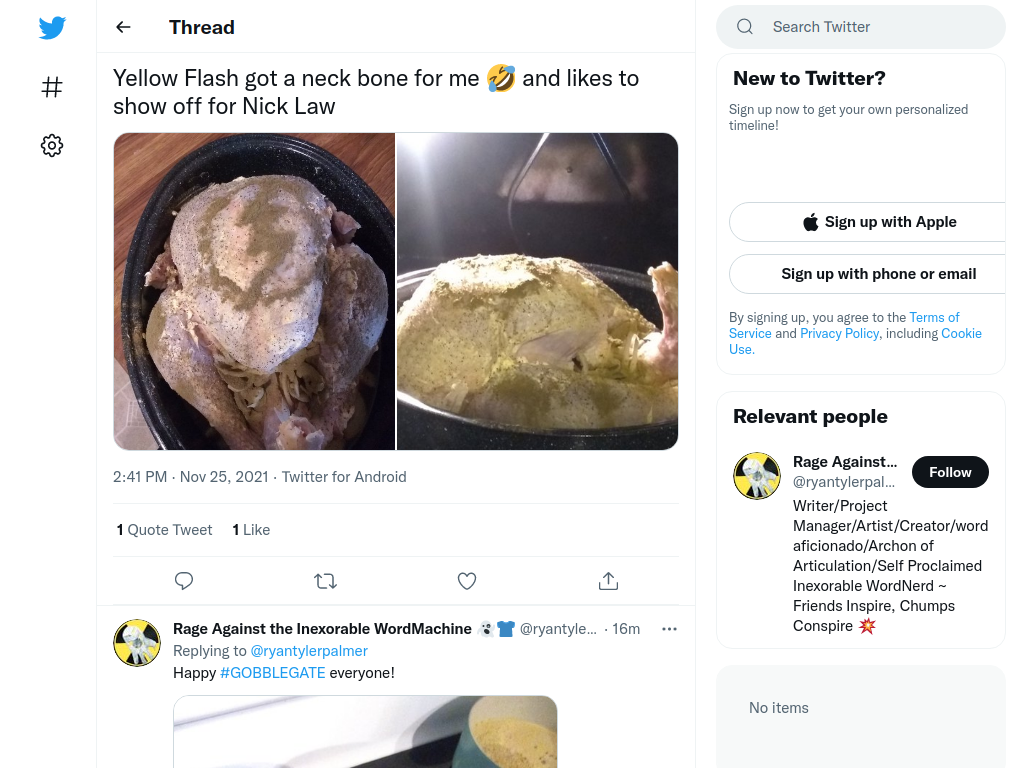Open the #GOBBLEGATE hashtag link

[272, 673]
